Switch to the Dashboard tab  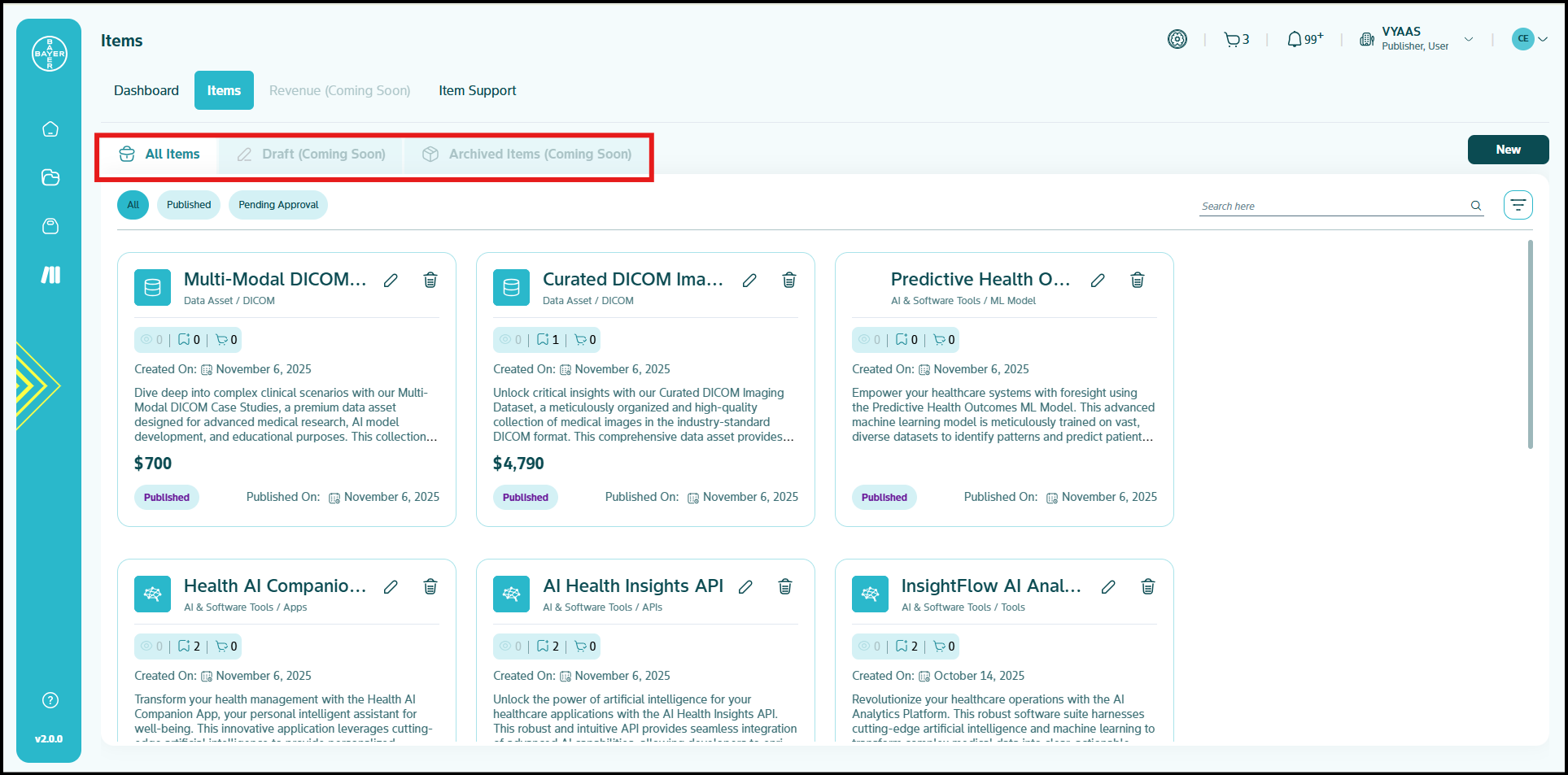pos(146,90)
